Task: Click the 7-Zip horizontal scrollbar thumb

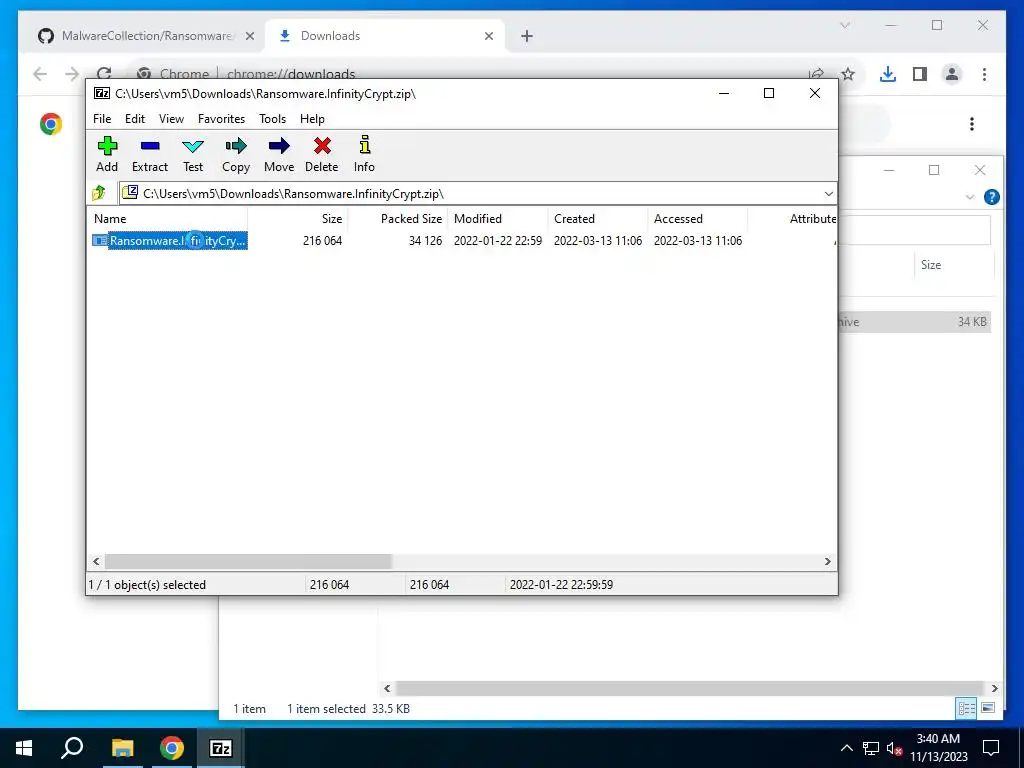Action: tap(248, 561)
